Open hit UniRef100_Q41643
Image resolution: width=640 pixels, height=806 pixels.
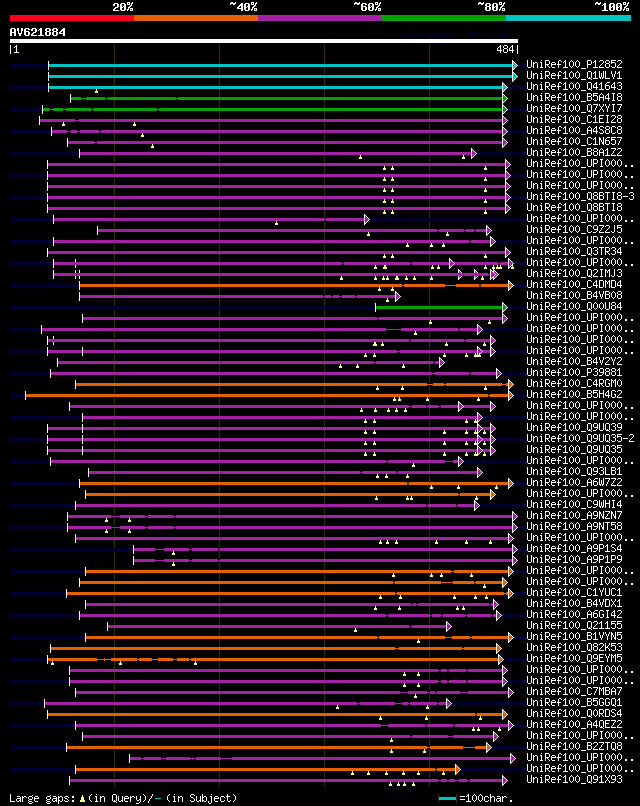[x=574, y=86]
